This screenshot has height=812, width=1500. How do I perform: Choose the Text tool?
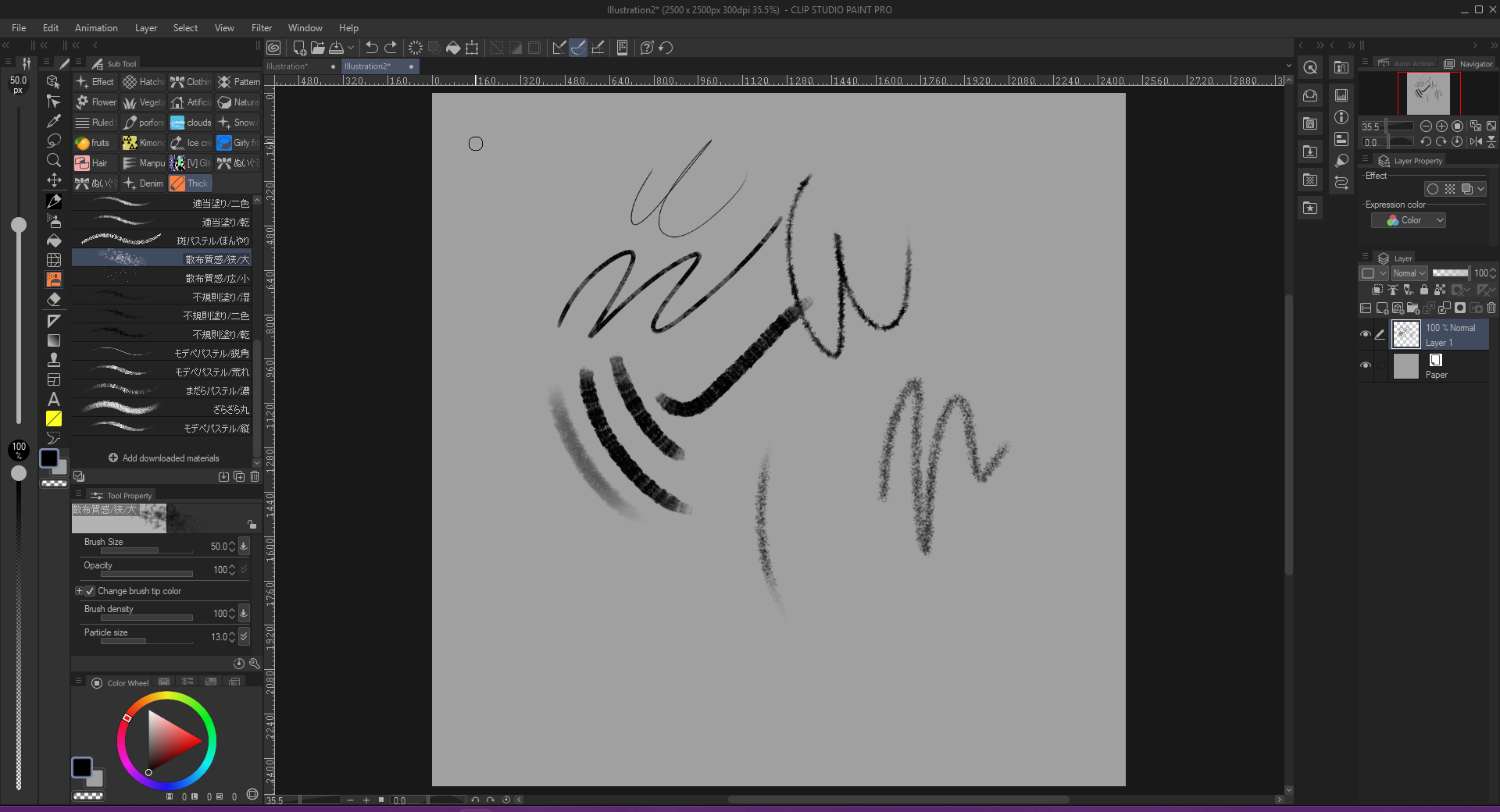pyautogui.click(x=54, y=399)
